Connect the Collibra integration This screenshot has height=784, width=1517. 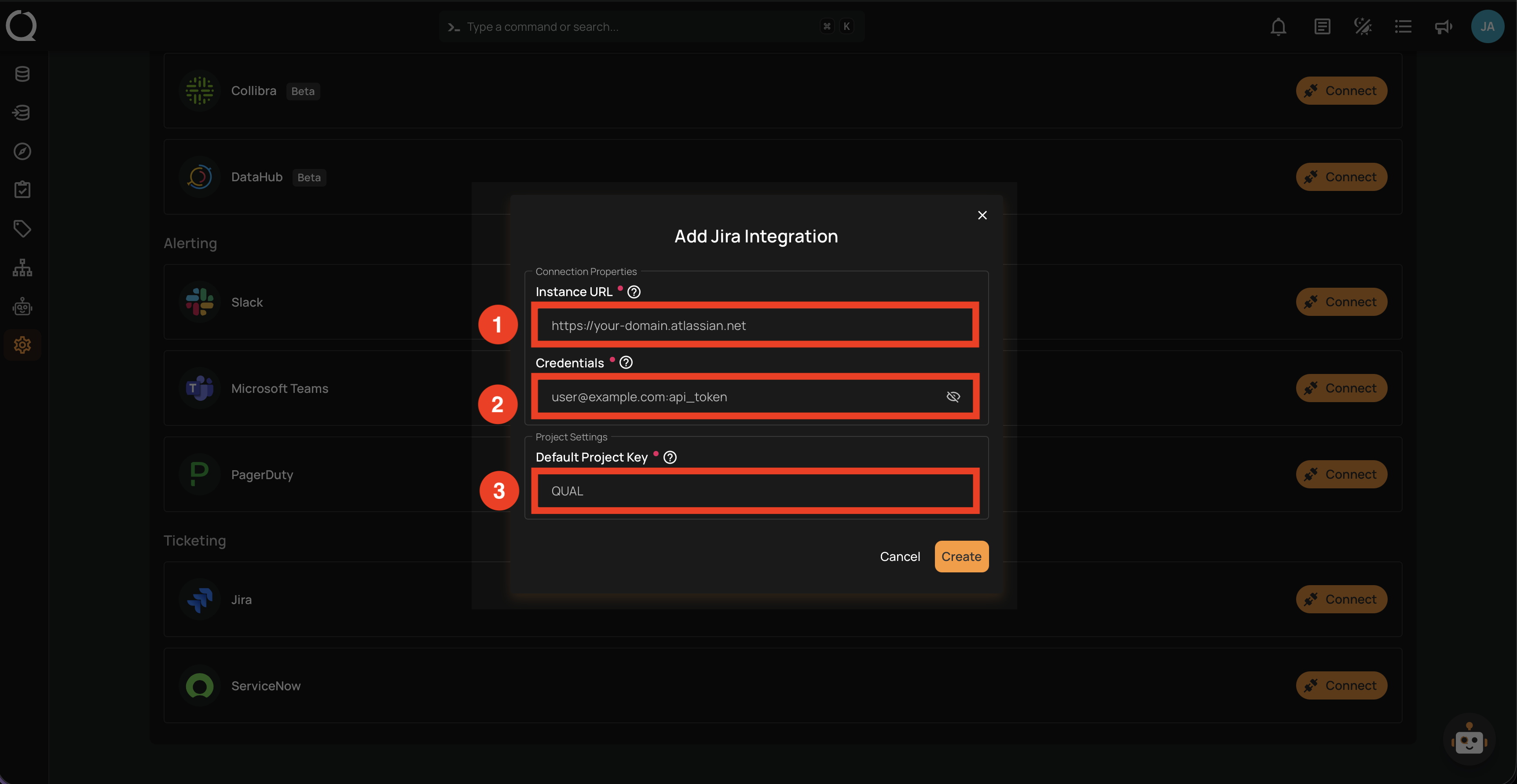(x=1341, y=91)
